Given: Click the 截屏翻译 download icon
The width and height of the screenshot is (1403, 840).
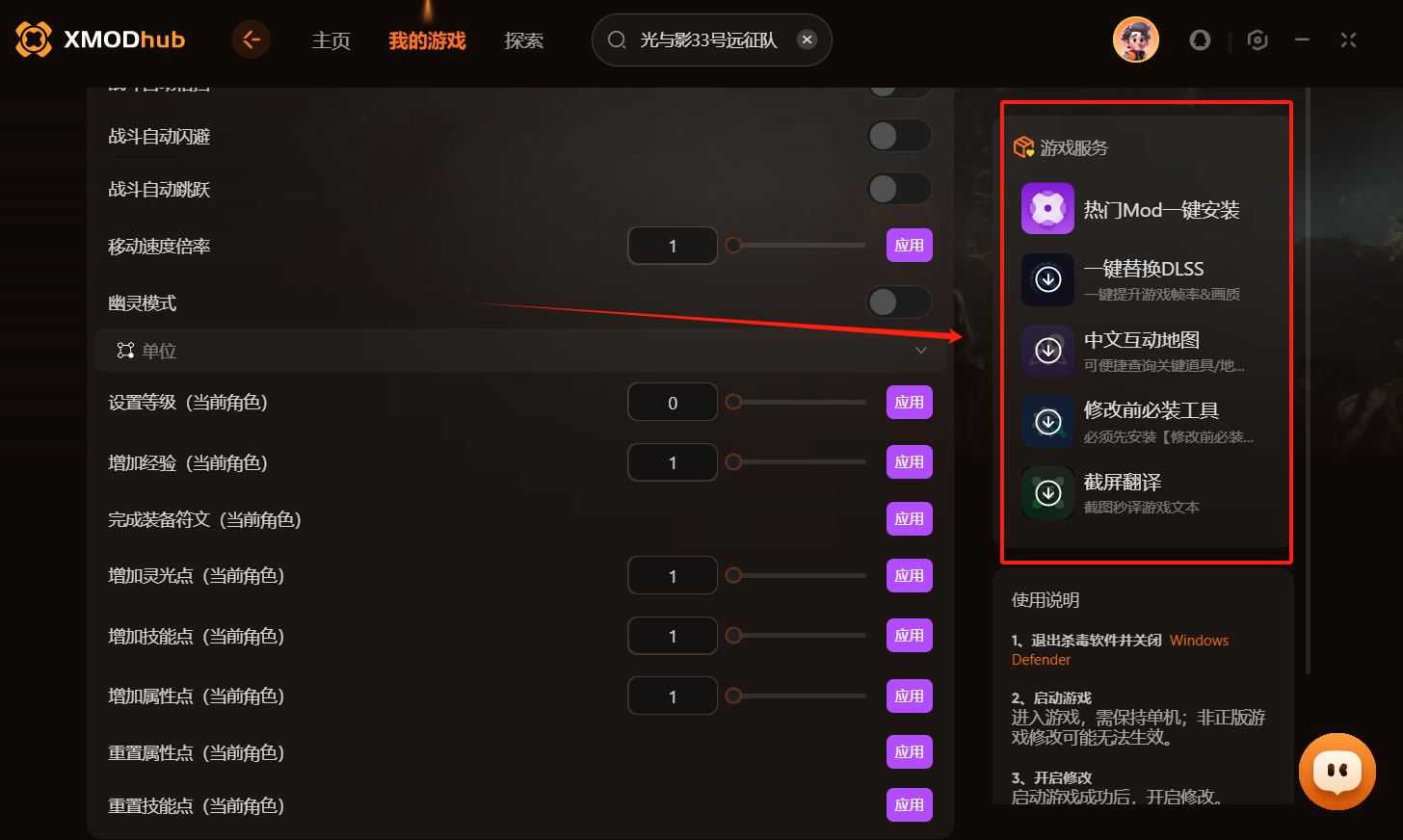Looking at the screenshot, I should coord(1047,492).
